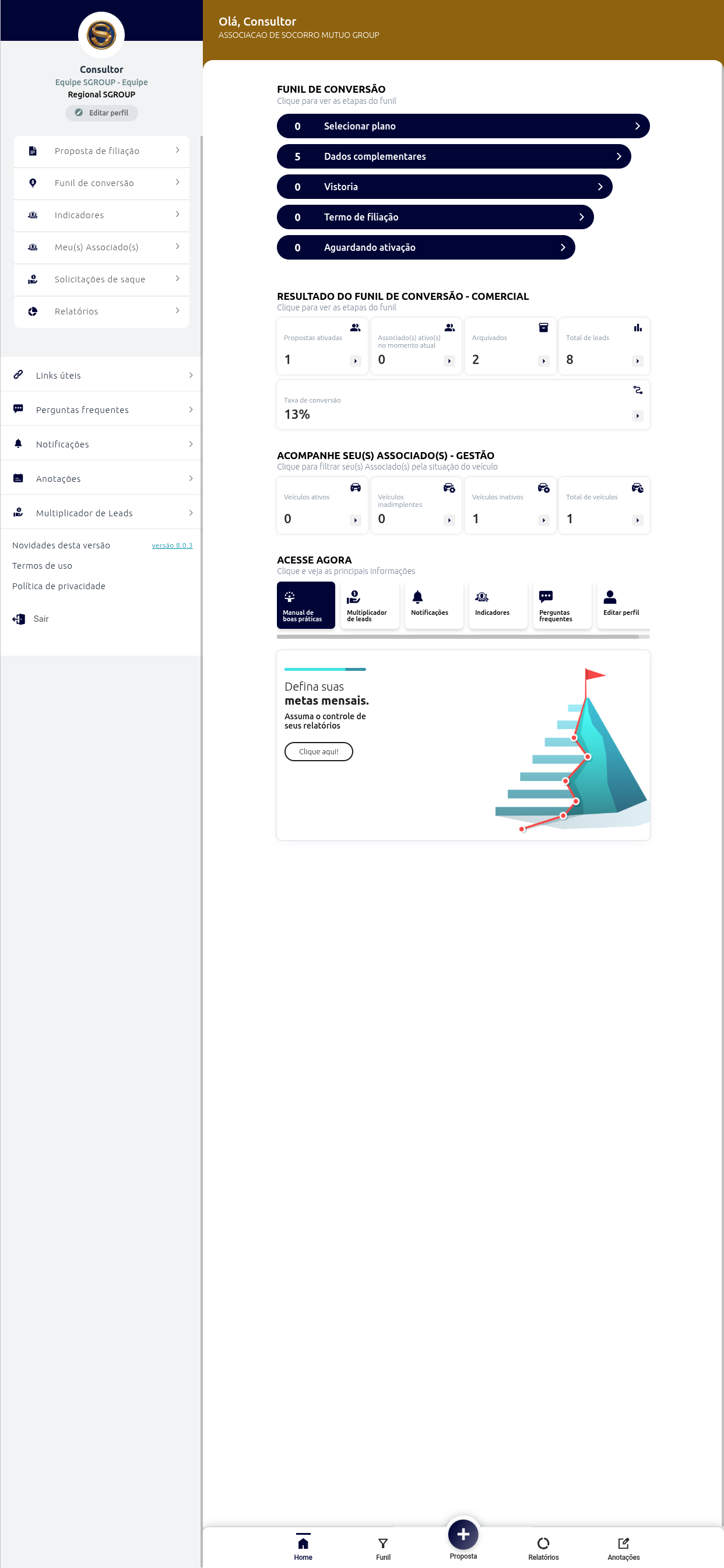Click the Sair logout icon
This screenshot has height=1568, width=724.
tap(19, 619)
